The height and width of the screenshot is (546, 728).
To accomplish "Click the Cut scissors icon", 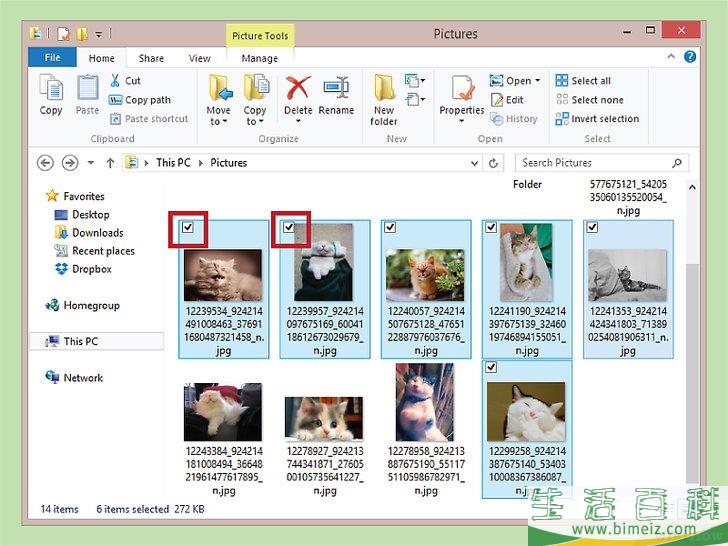I will [115, 81].
